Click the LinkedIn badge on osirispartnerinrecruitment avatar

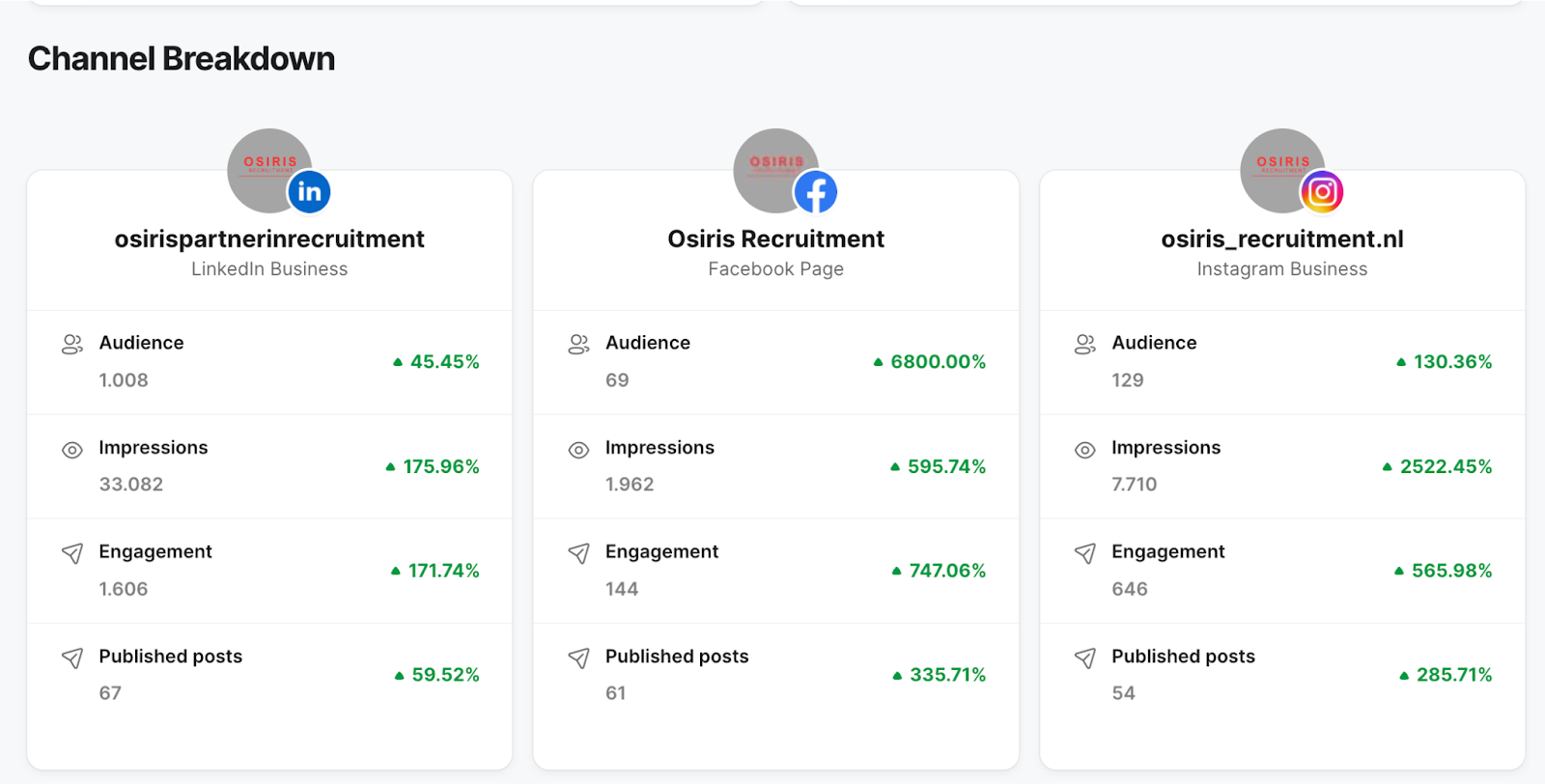[309, 192]
